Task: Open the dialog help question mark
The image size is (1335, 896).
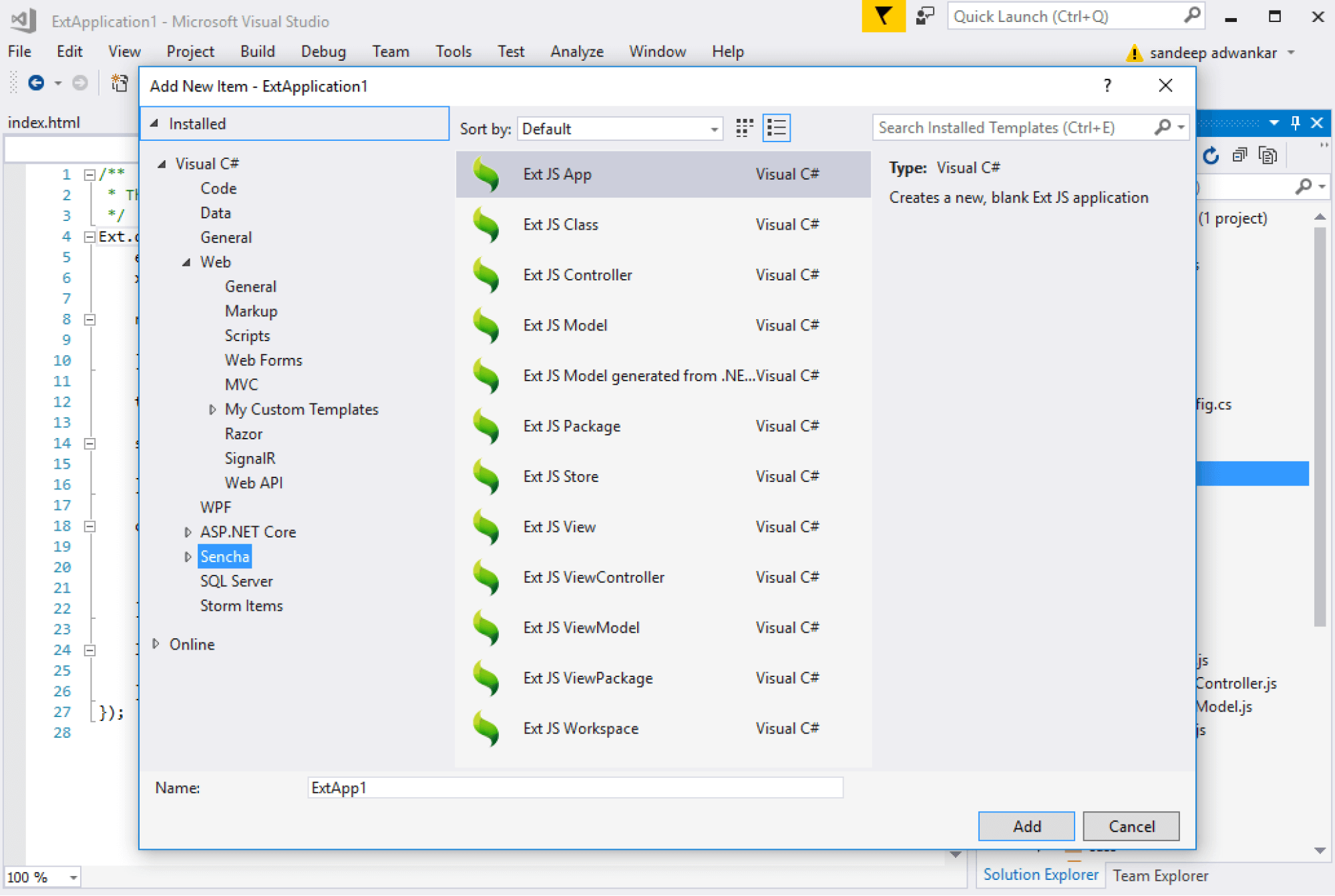Action: tap(1107, 85)
